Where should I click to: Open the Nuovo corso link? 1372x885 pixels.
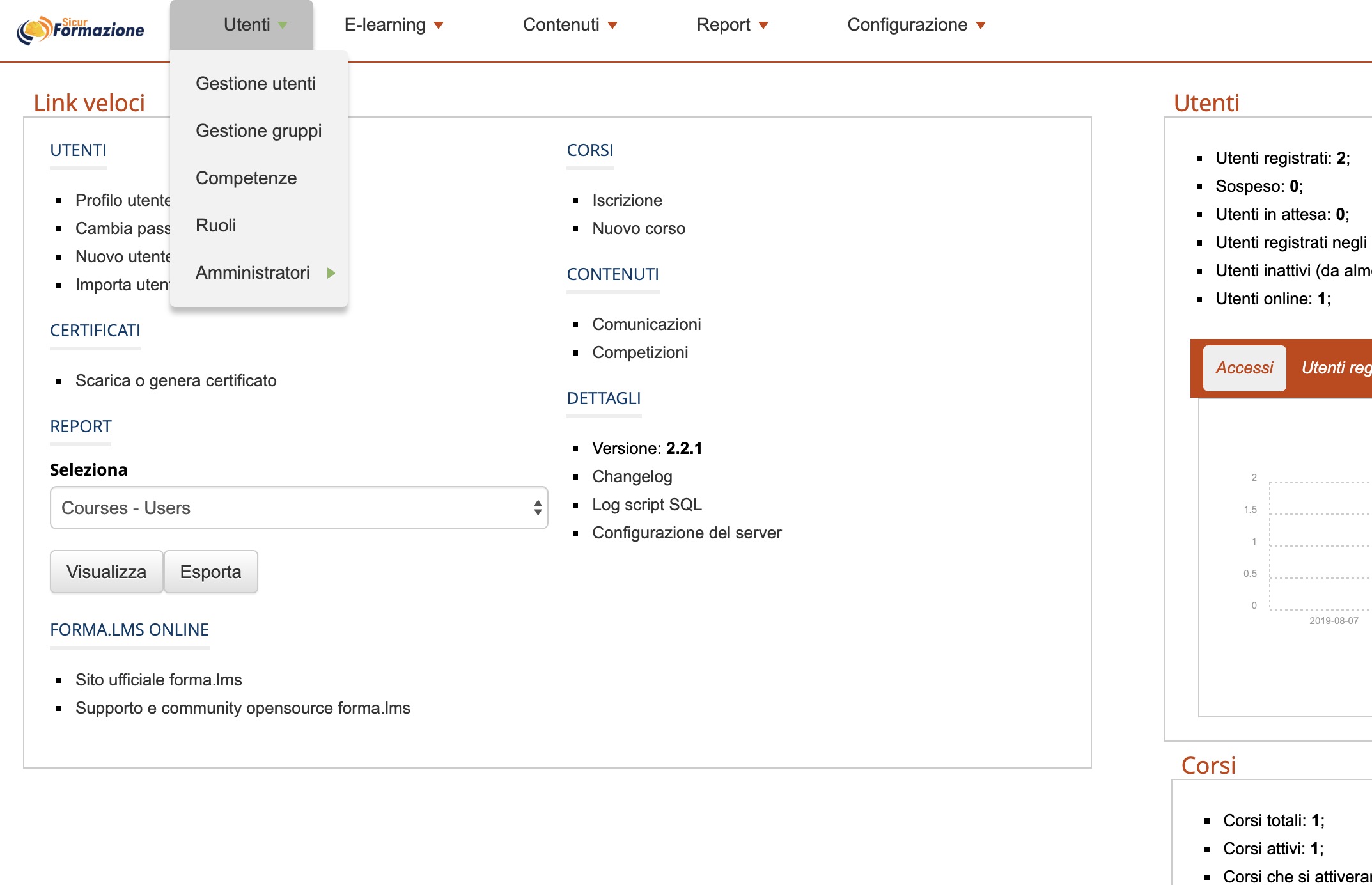[x=638, y=229]
